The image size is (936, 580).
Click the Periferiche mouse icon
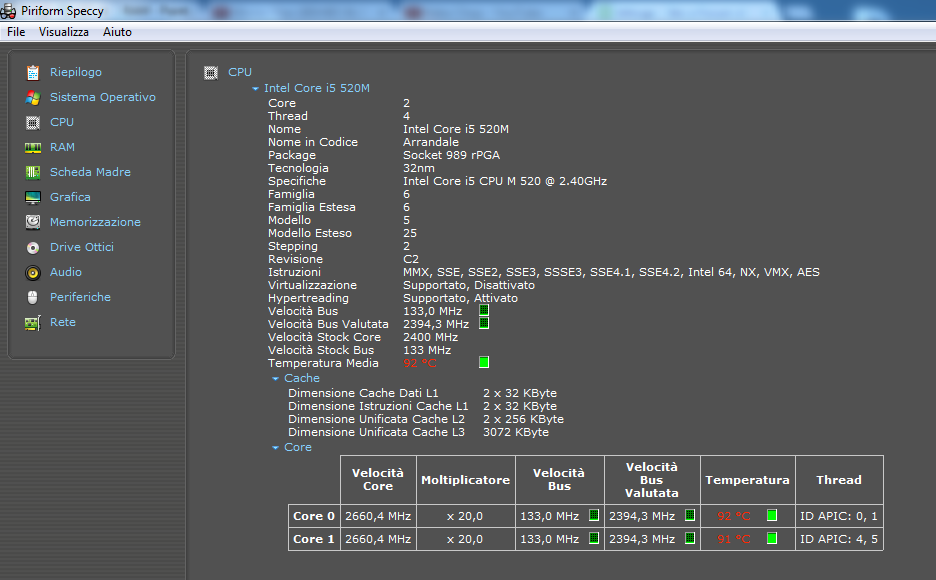[33, 297]
